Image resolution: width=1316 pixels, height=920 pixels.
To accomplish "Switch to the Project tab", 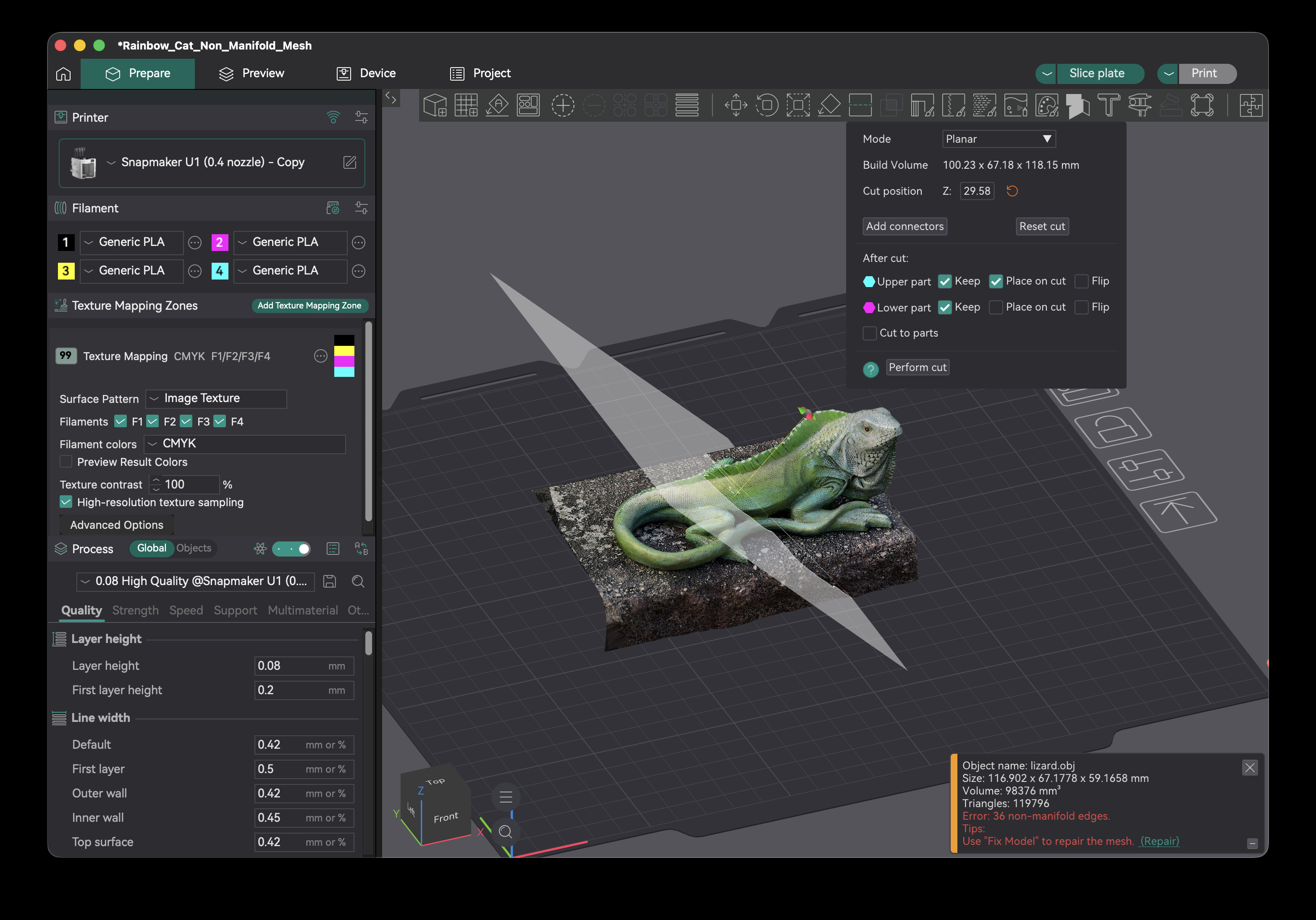I will [480, 73].
